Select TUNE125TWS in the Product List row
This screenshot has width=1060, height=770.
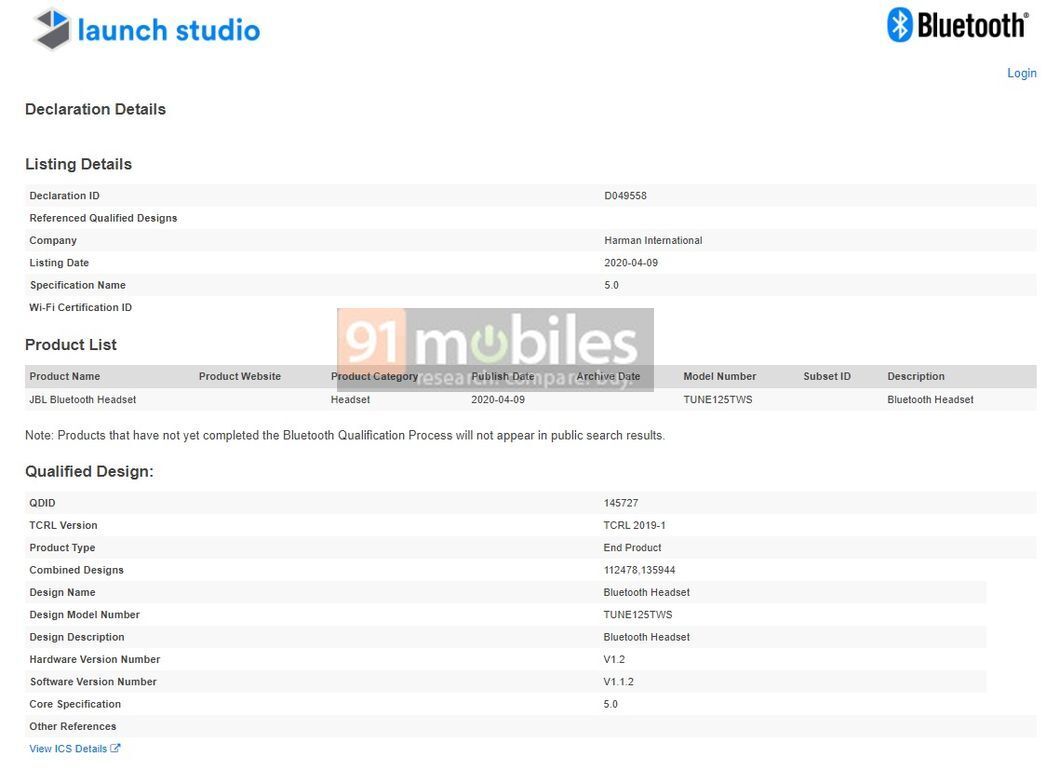point(717,400)
